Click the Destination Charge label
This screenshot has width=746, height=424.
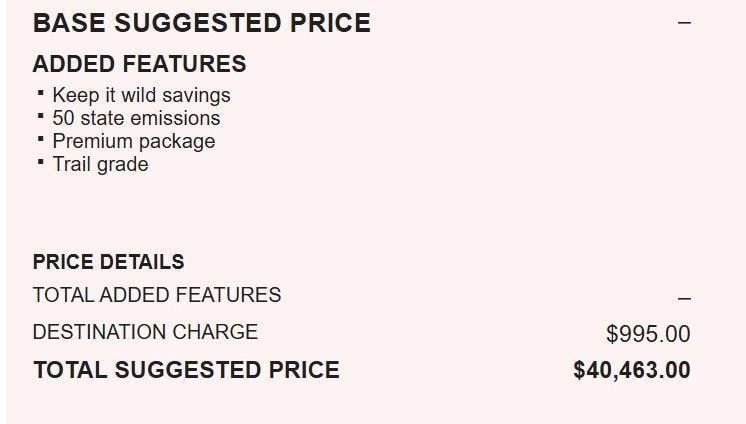point(145,332)
